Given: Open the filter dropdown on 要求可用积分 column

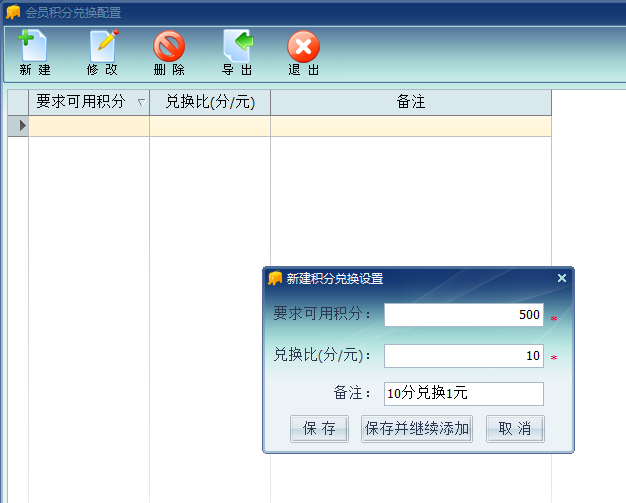Looking at the screenshot, I should [141, 103].
